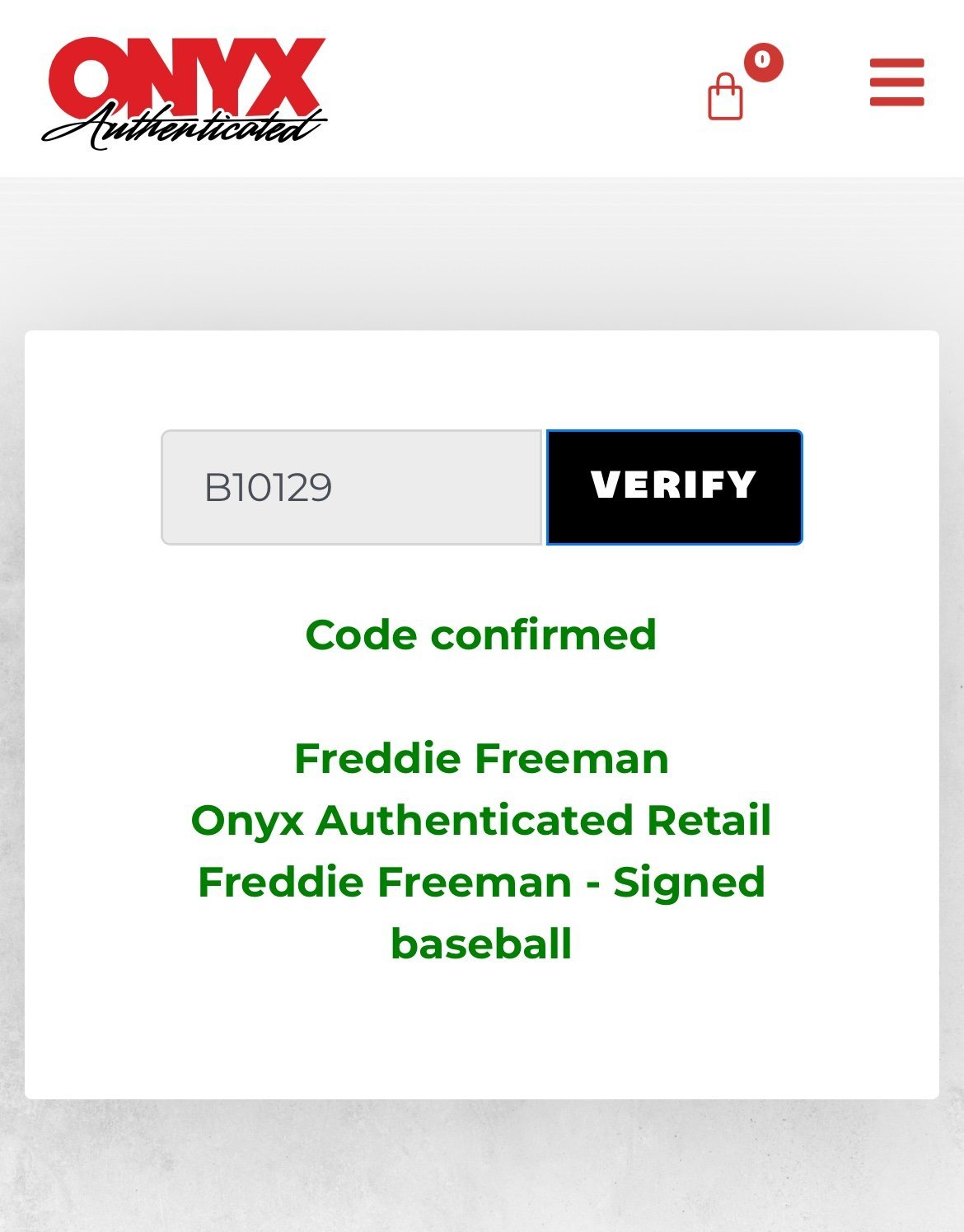Focus the code field containing B10129

pyautogui.click(x=352, y=487)
